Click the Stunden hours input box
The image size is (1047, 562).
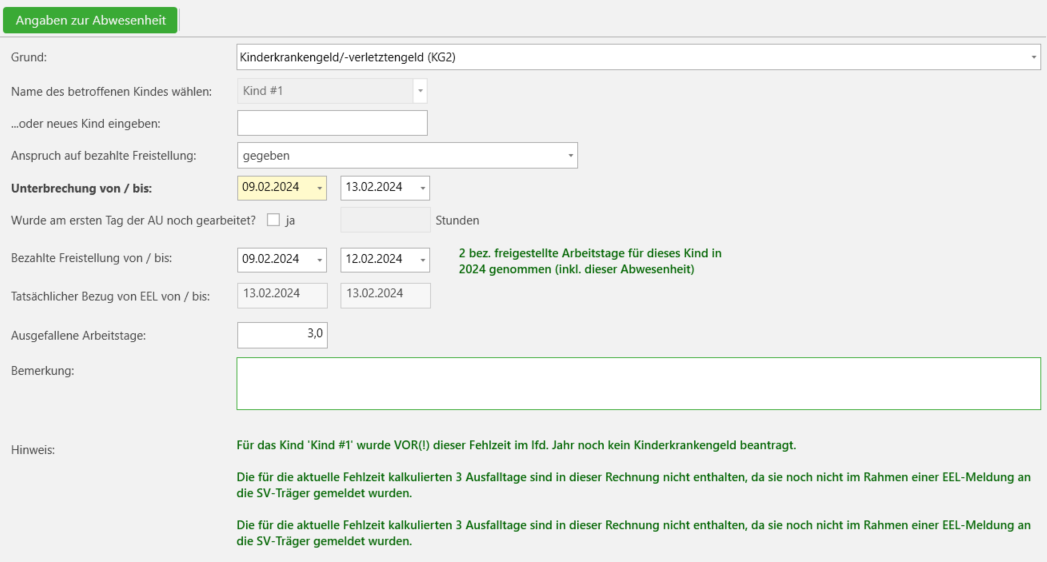385,220
